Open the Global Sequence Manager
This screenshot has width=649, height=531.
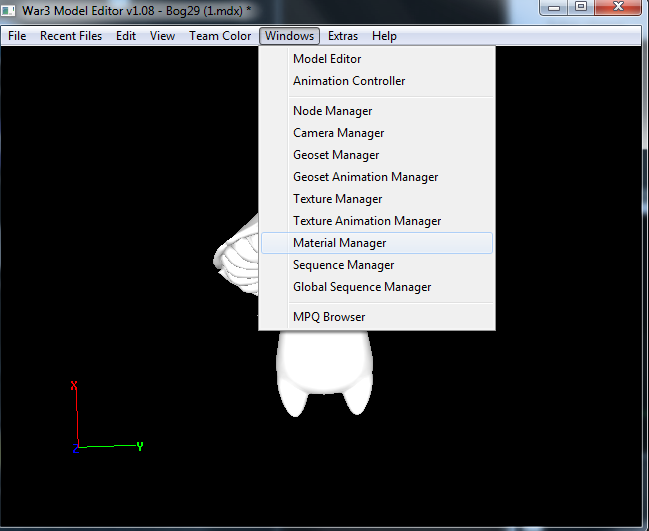377,287
